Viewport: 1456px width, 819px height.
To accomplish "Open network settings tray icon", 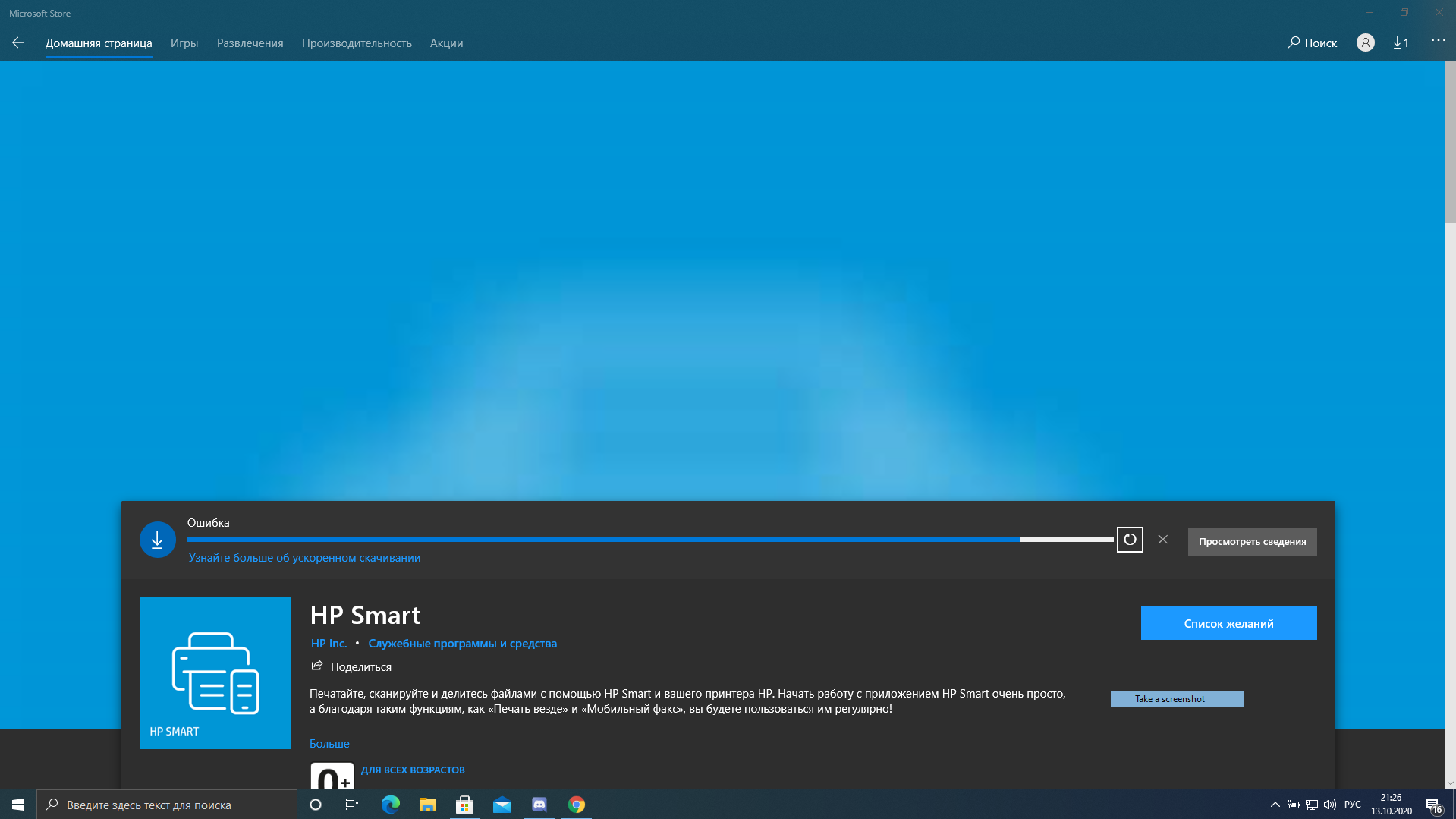I will (x=1311, y=805).
